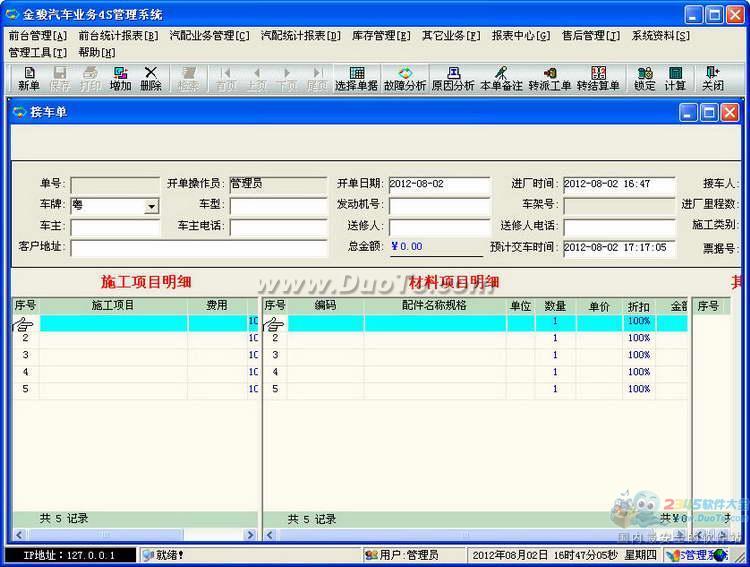Image resolution: width=750 pixels, height=567 pixels.
Task: Click the 送修人电话 input field
Action: (619, 227)
